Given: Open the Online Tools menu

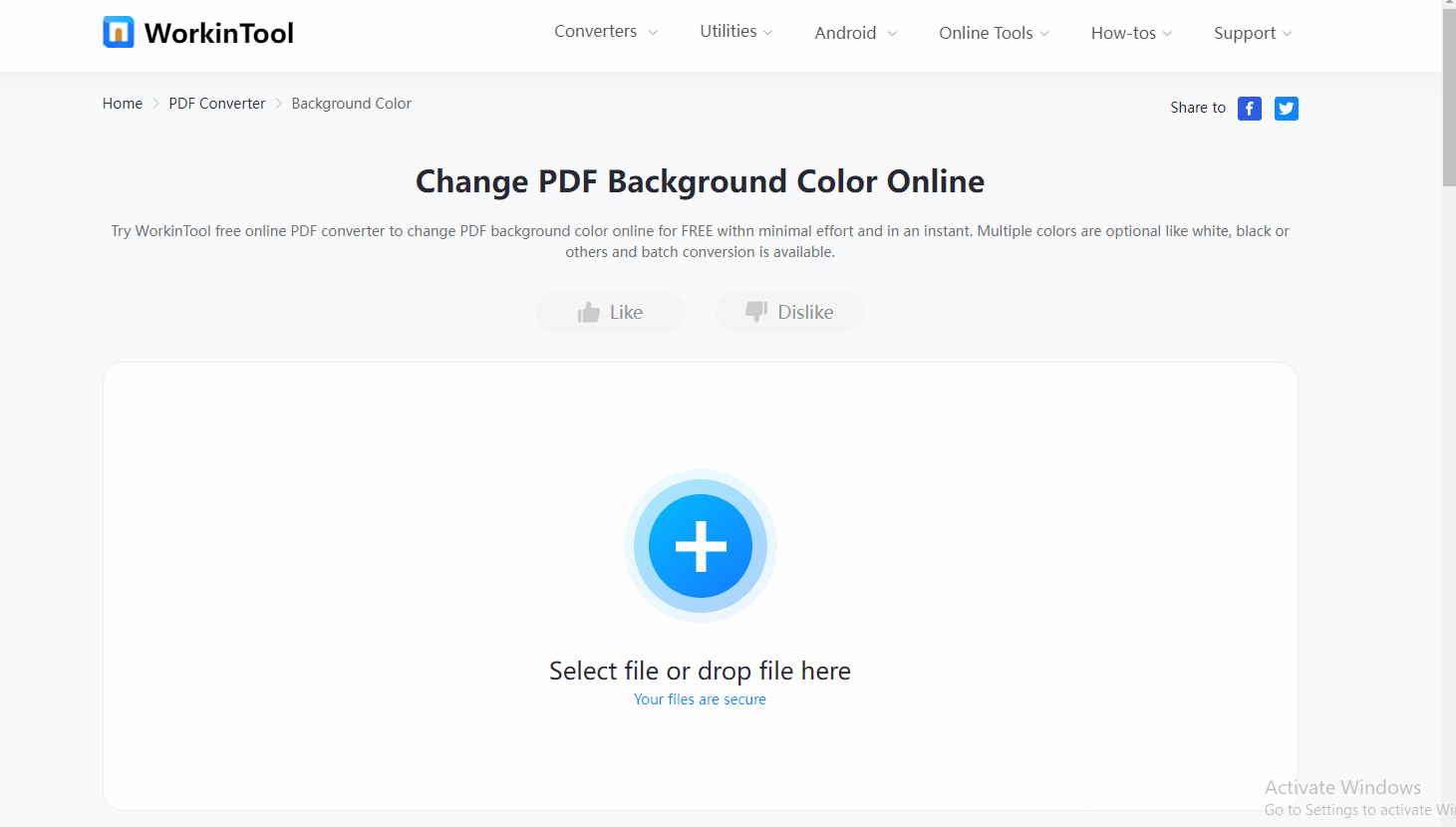Looking at the screenshot, I should click(x=986, y=33).
